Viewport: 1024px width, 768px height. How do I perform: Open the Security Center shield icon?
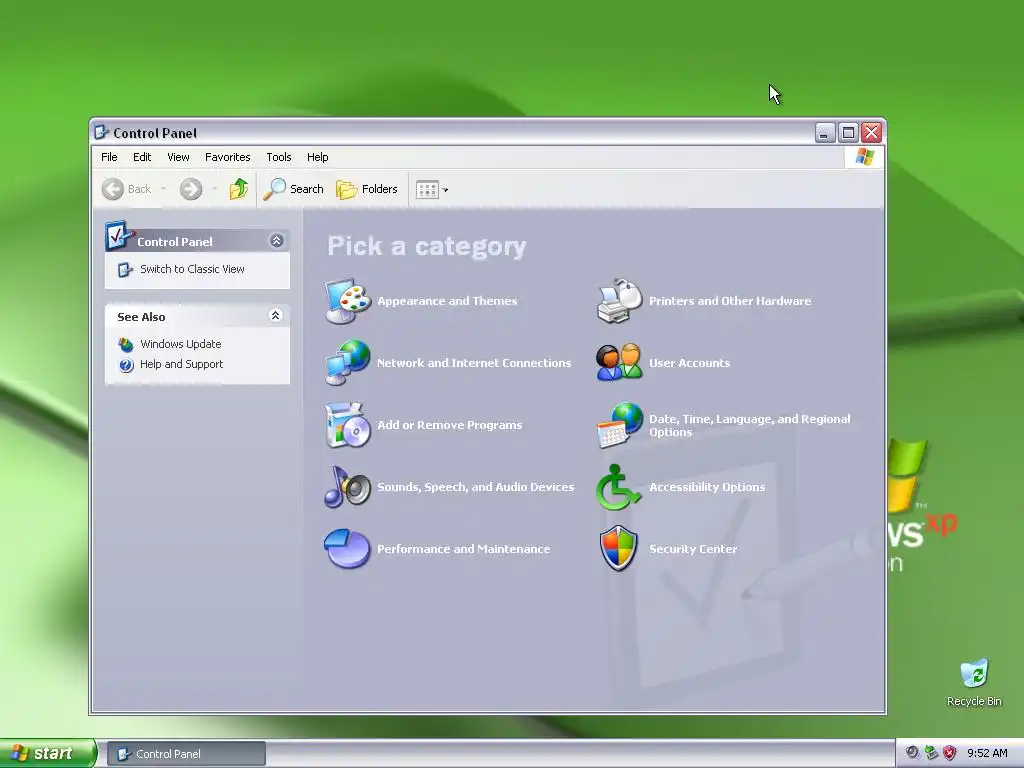[618, 549]
